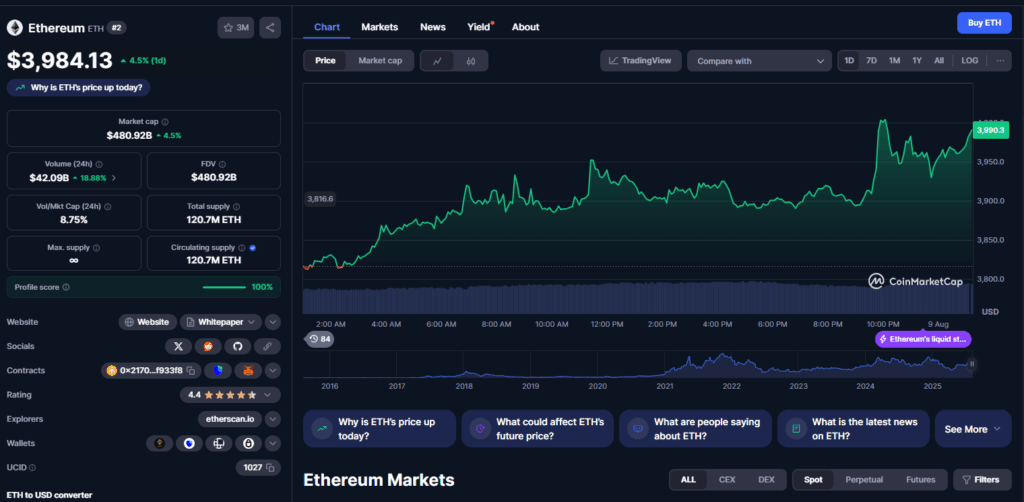Expand the Whitepaper dropdown
1024x502 pixels.
coord(221,322)
